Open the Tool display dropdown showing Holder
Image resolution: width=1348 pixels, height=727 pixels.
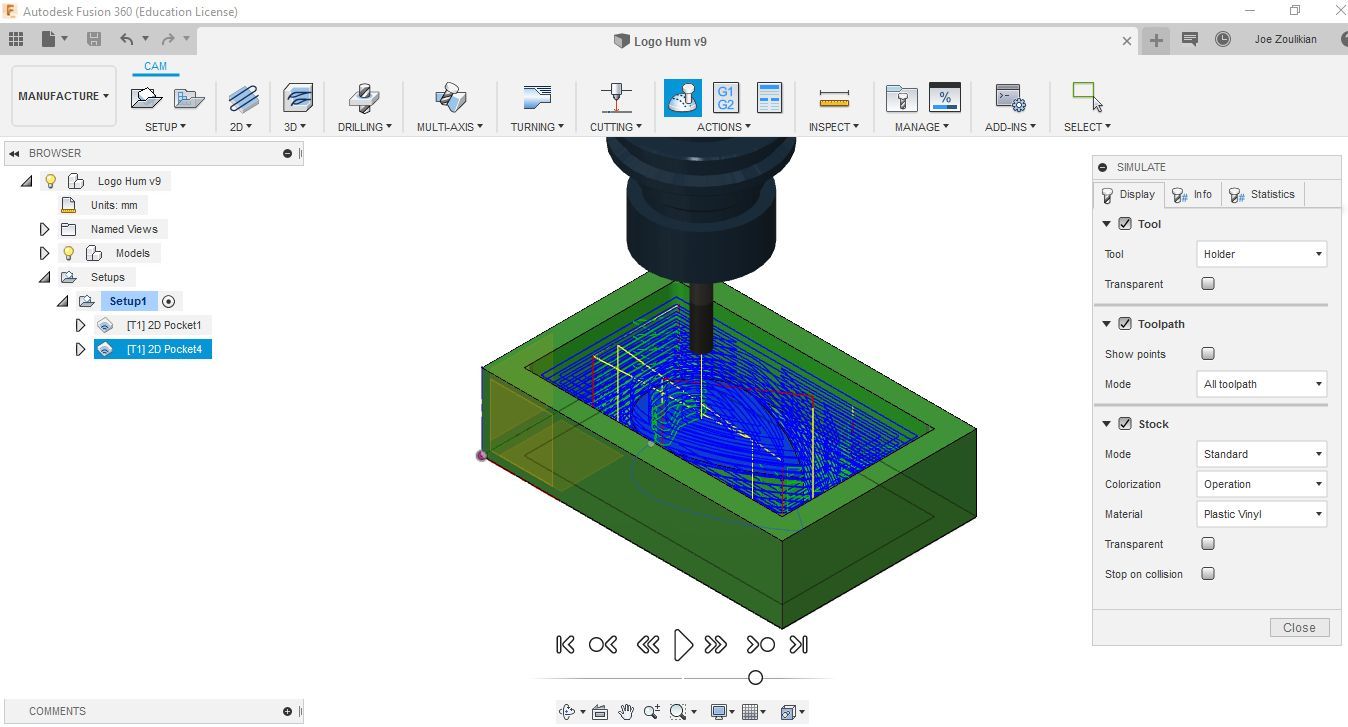1261,254
